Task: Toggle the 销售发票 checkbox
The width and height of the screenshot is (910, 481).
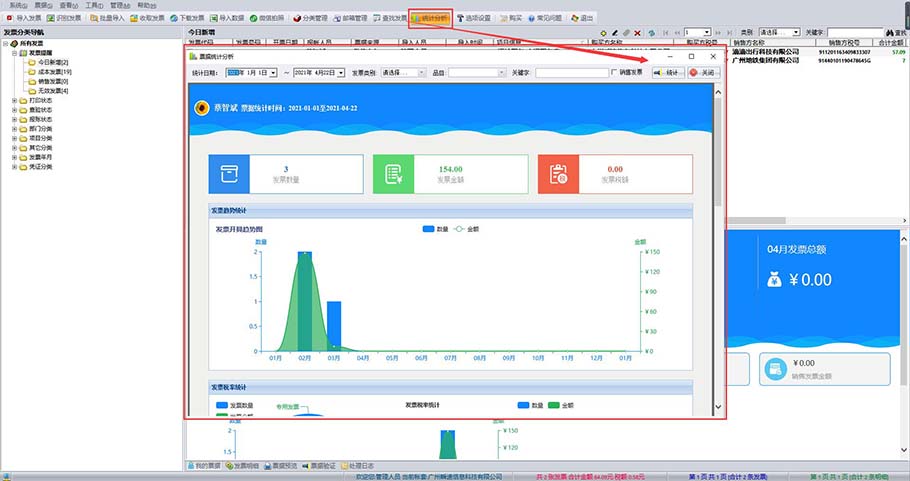Action: (x=614, y=73)
